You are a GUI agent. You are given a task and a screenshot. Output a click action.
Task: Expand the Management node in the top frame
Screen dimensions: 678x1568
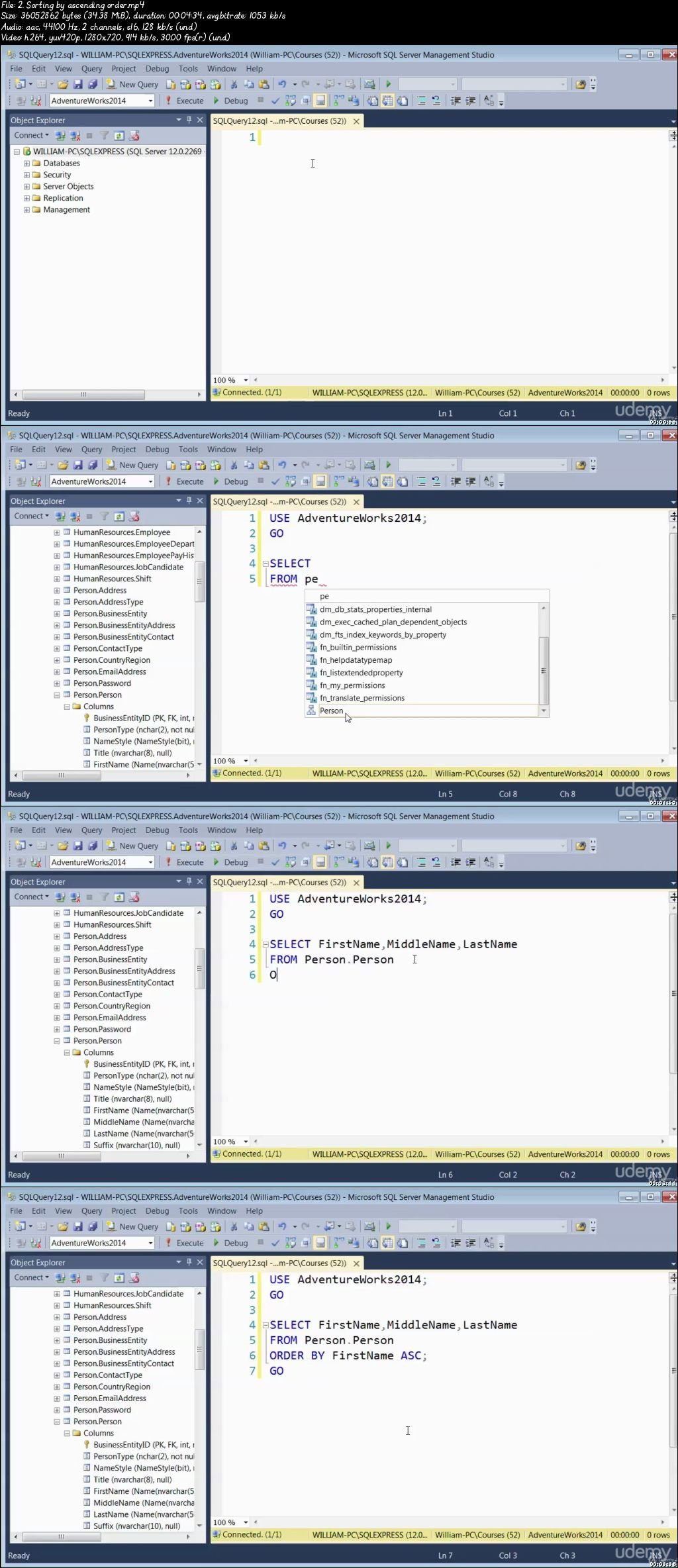click(x=26, y=210)
